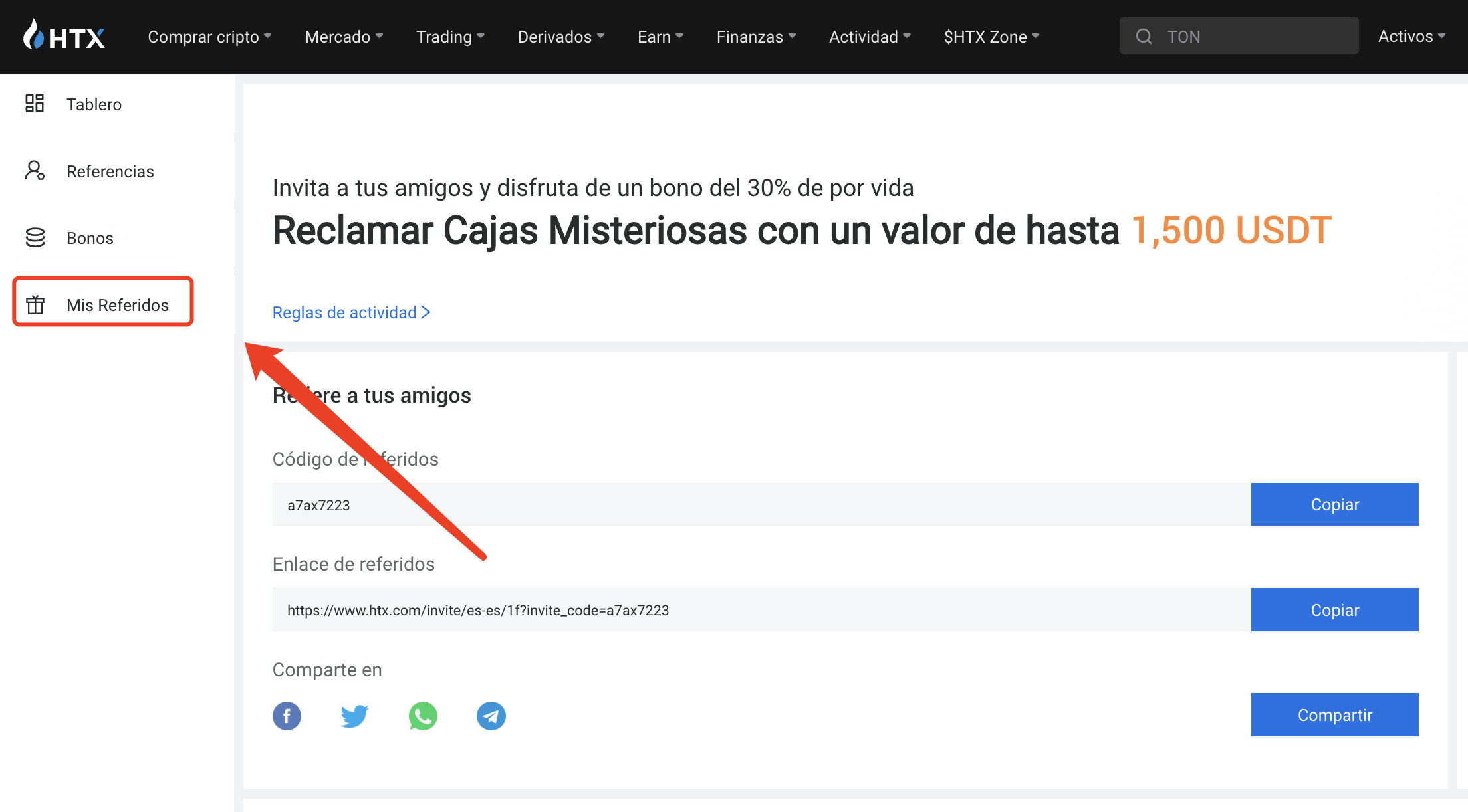Click the 'Refiere a tus amigos' heading
This screenshot has height=812, width=1468.
(x=372, y=395)
